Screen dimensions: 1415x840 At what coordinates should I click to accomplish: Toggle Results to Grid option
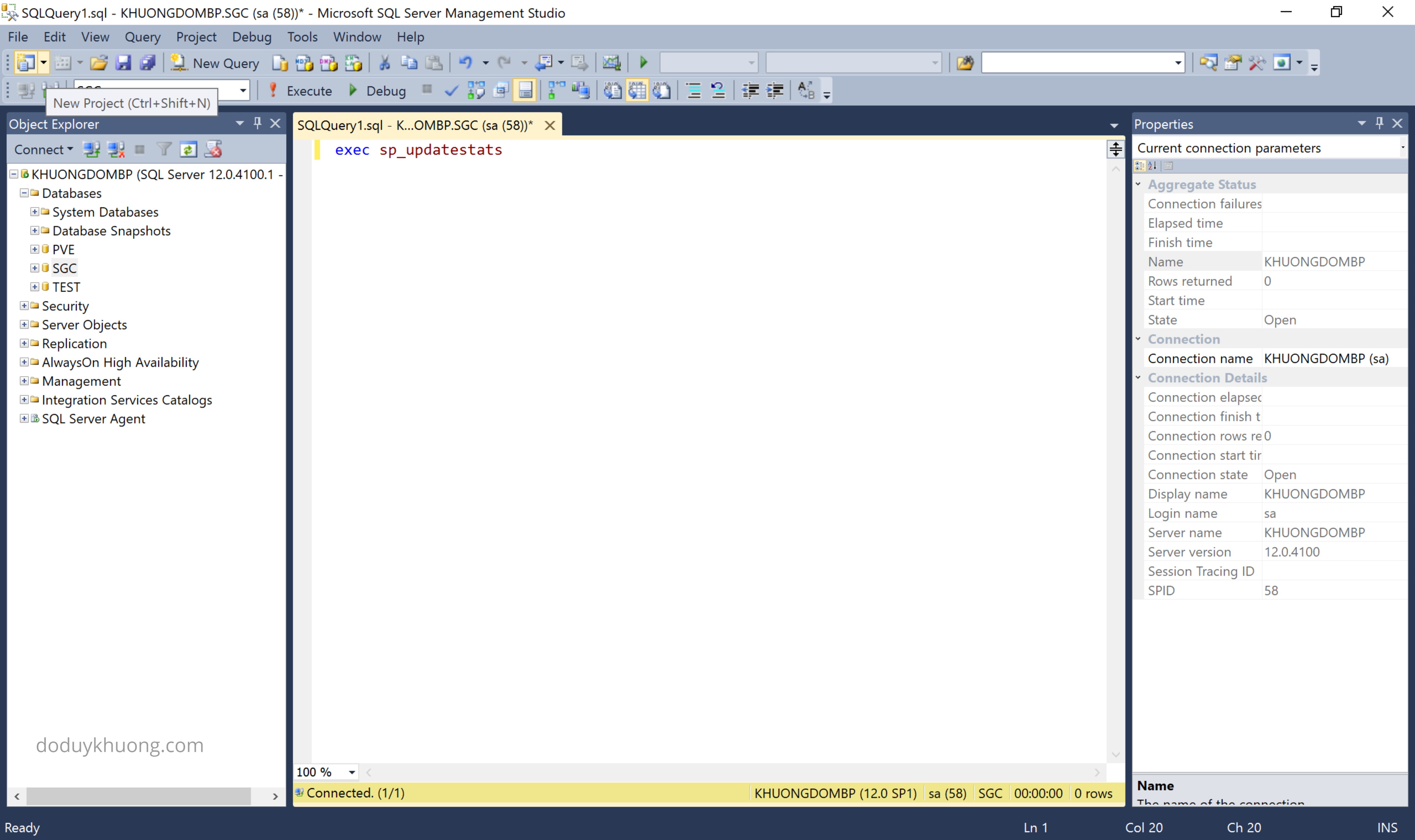pos(637,91)
